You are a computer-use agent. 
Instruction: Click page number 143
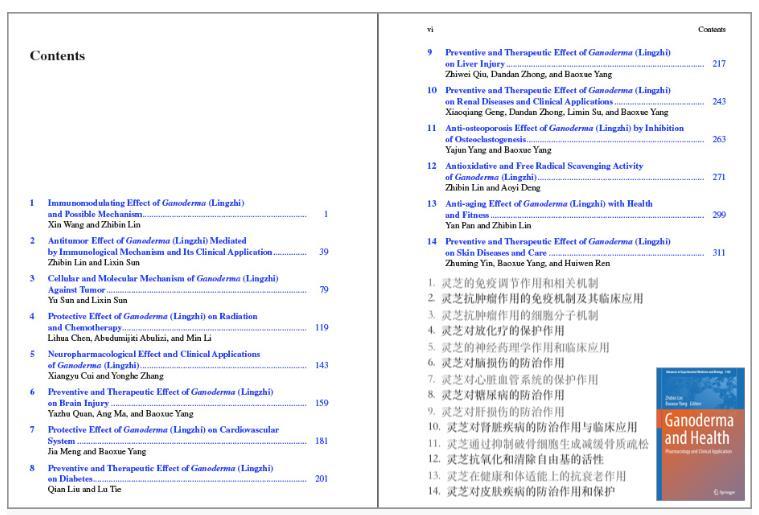coord(321,365)
